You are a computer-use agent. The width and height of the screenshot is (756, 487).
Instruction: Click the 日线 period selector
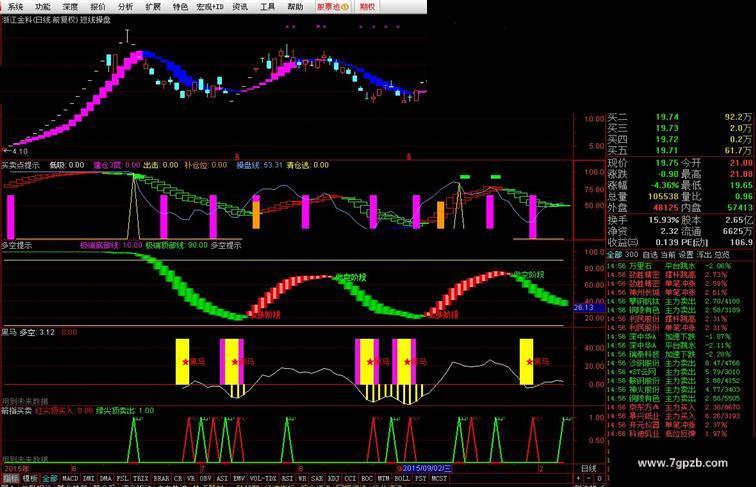pyautogui.click(x=589, y=468)
